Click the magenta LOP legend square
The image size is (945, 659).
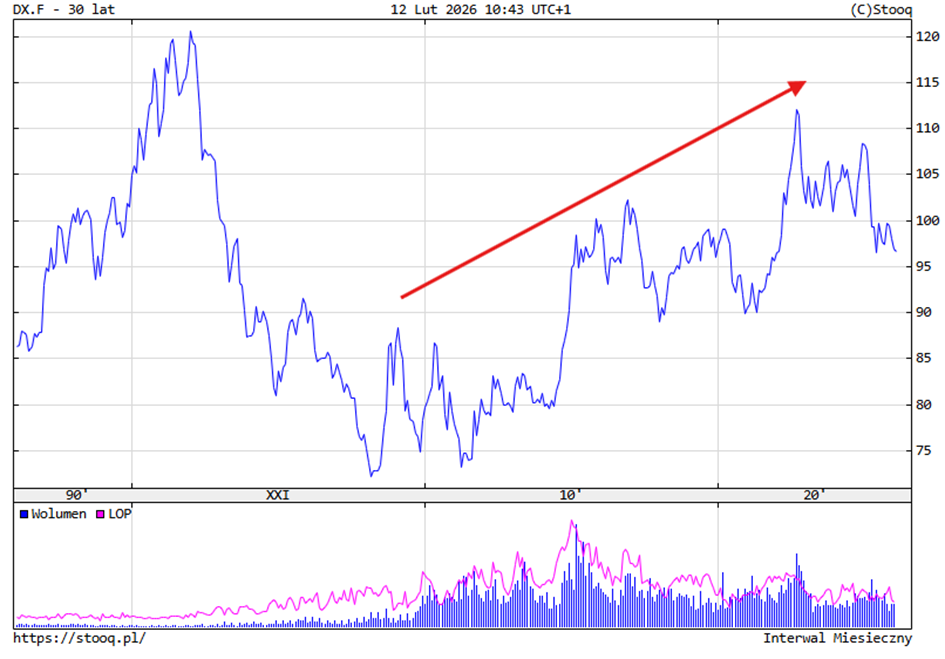(99, 514)
